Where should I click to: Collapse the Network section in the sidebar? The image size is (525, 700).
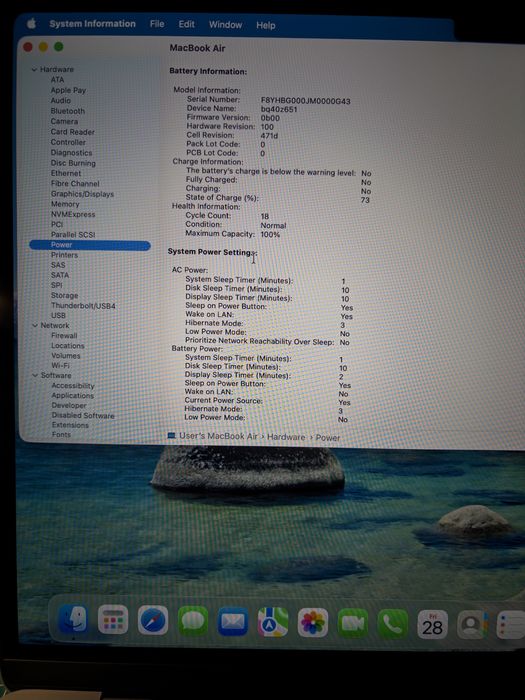click(35, 325)
